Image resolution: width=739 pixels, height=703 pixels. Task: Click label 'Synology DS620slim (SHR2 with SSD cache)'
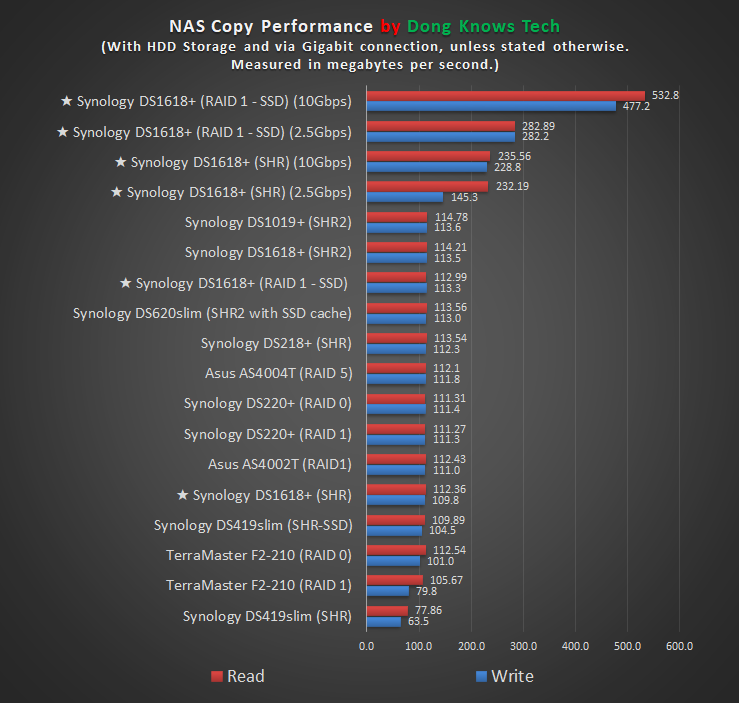click(x=212, y=313)
